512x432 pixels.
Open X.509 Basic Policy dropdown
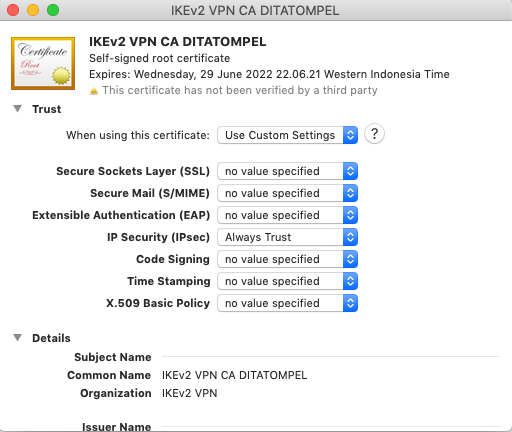point(287,303)
